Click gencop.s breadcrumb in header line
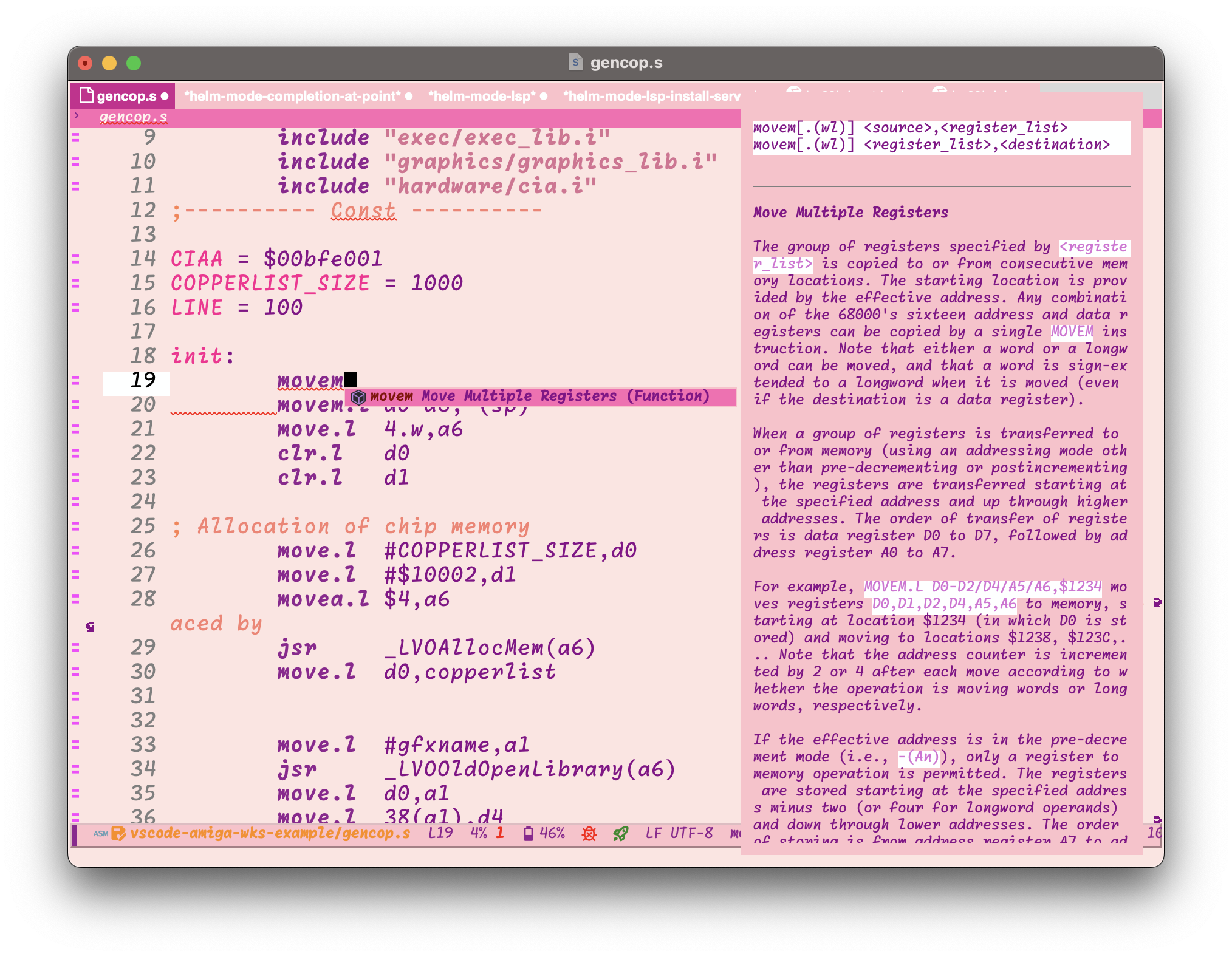Viewport: 1232px width, 957px height. (133, 117)
